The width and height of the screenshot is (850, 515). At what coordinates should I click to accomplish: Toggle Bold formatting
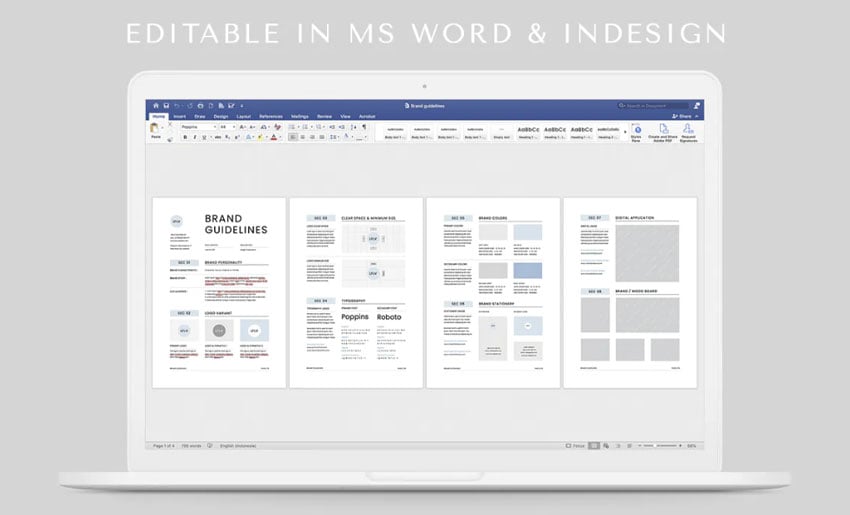coord(185,137)
